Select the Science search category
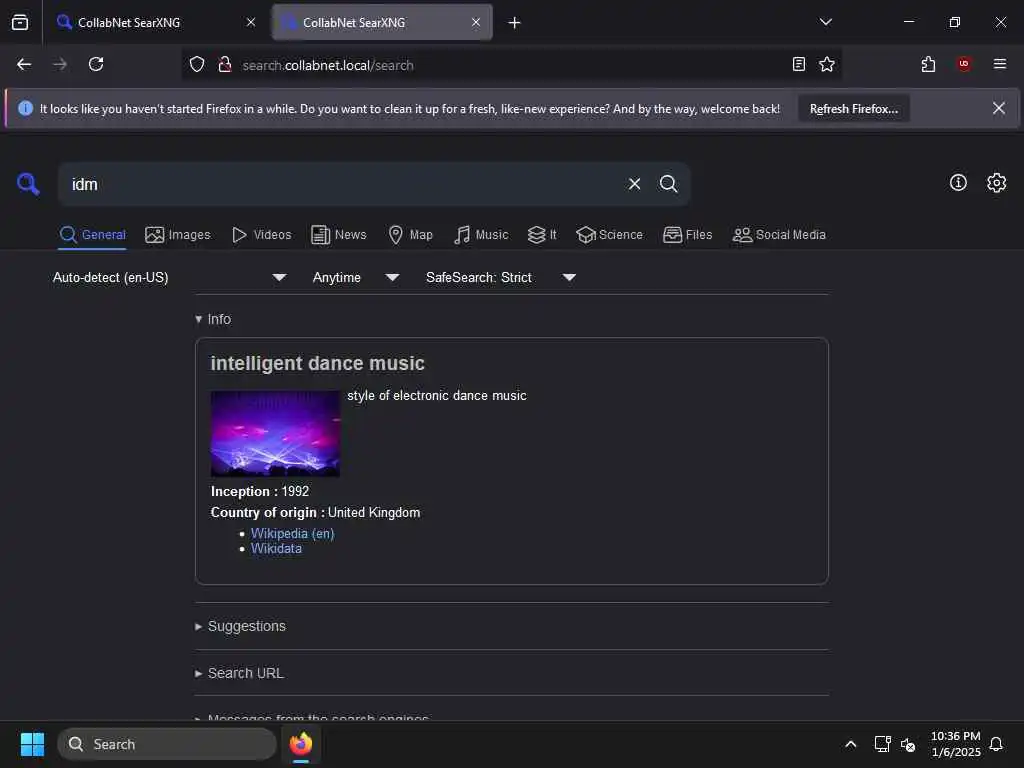Viewport: 1024px width, 768px height. [x=609, y=234]
